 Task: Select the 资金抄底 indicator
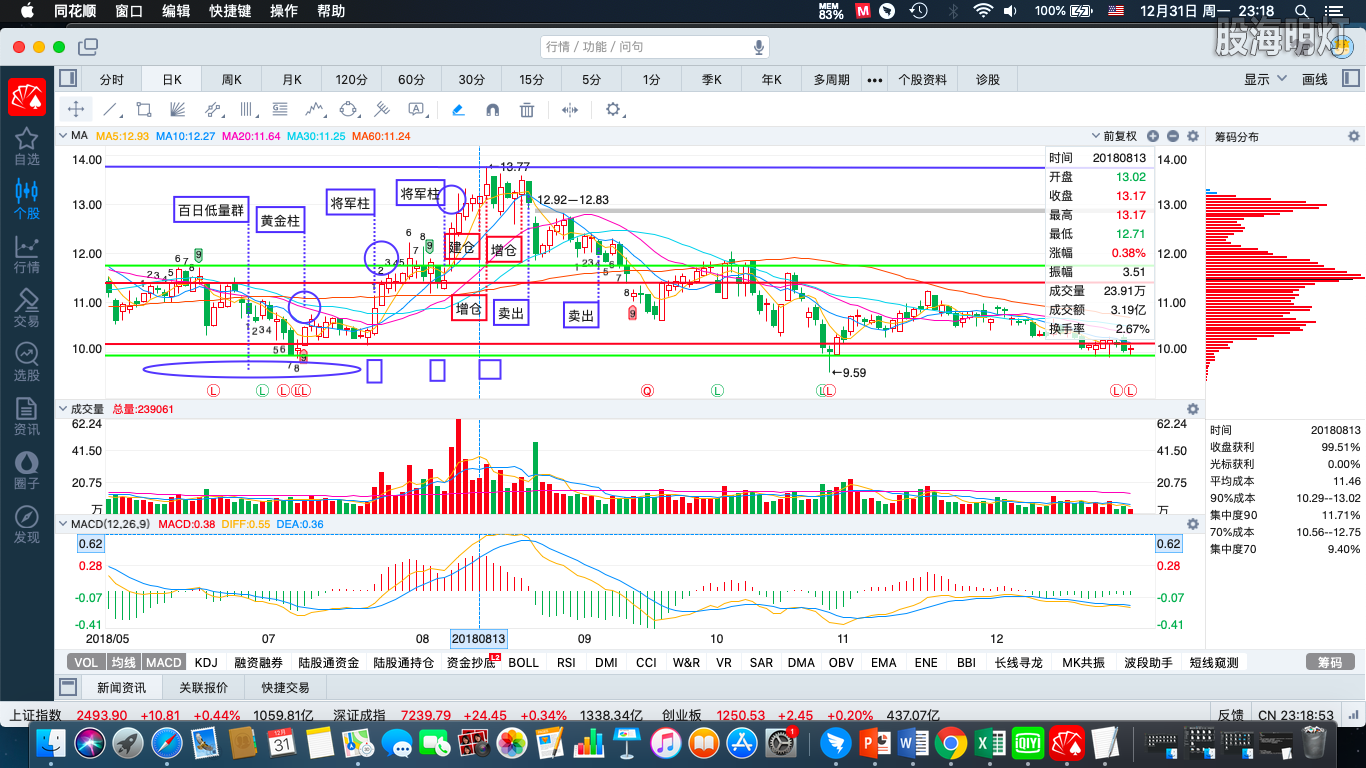point(470,662)
